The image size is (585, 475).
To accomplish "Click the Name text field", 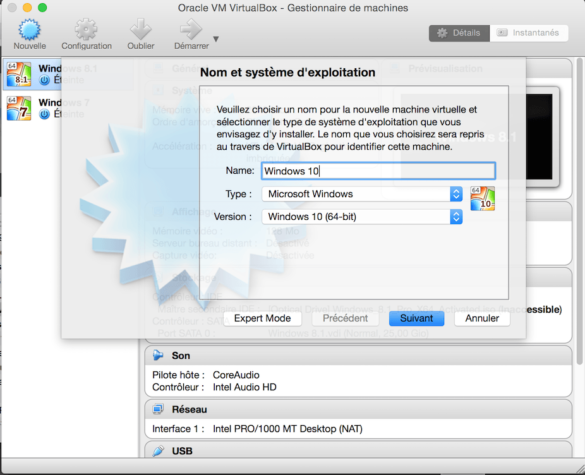I will (378, 171).
